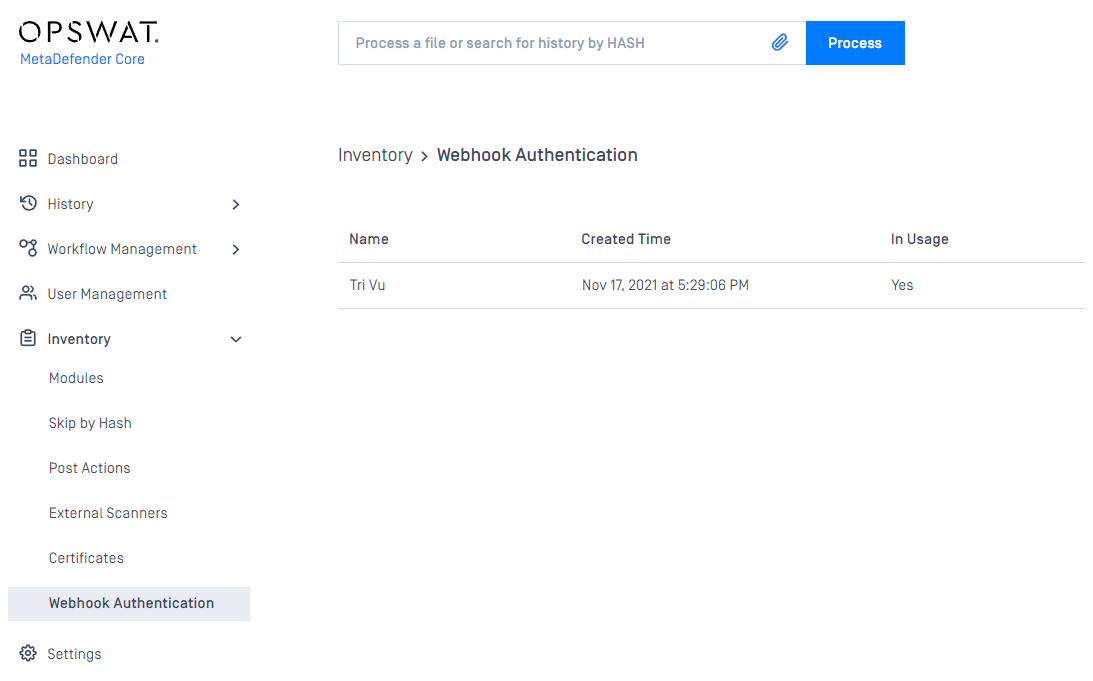Open Post Actions page
The image size is (1093, 681).
pyautogui.click(x=89, y=468)
